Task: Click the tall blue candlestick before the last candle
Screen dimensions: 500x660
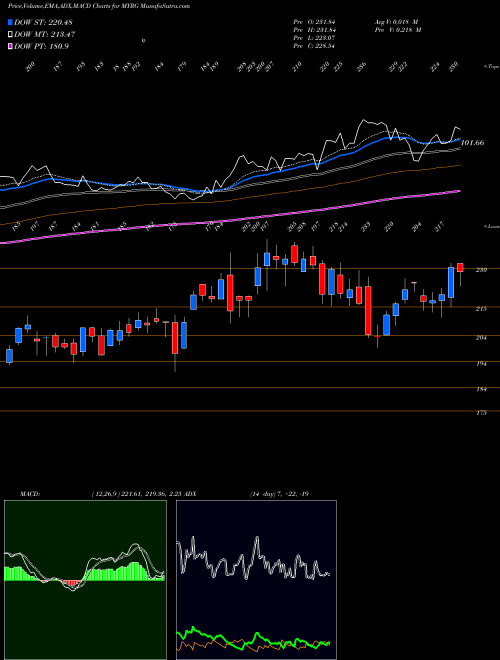Action: coord(451,282)
